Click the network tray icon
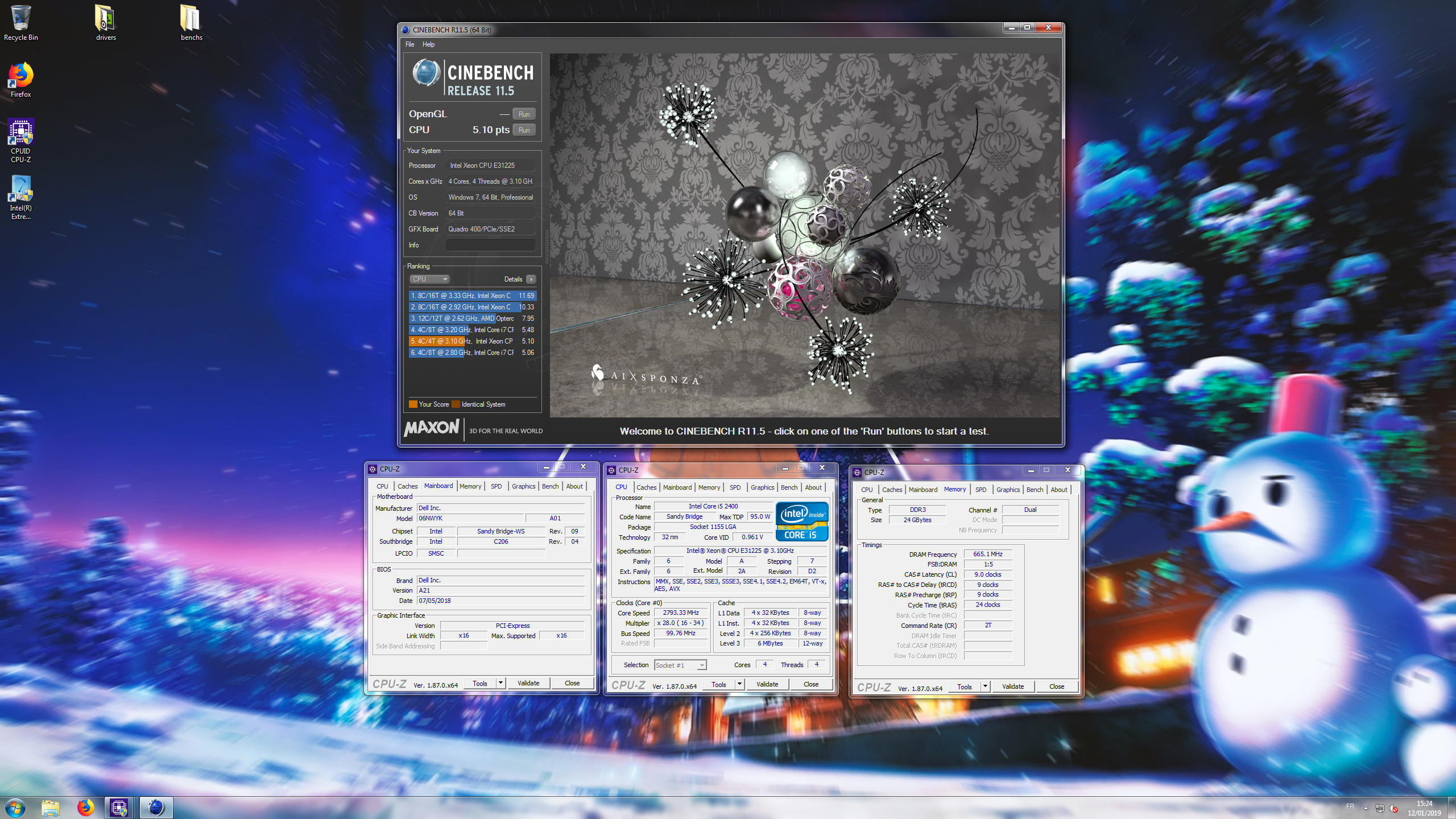This screenshot has width=1456, height=819. (1379, 808)
